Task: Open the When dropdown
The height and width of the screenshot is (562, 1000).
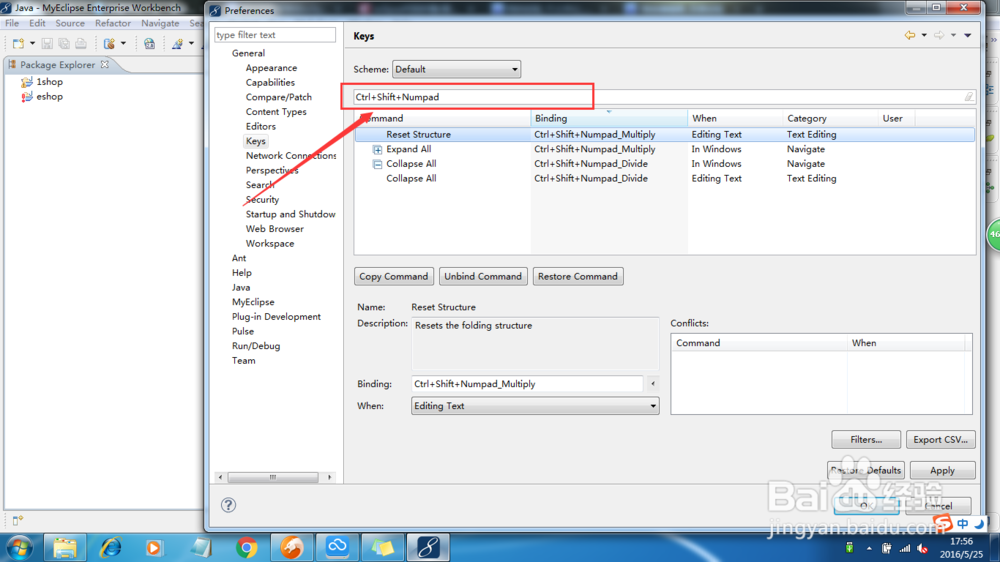Action: [x=535, y=406]
